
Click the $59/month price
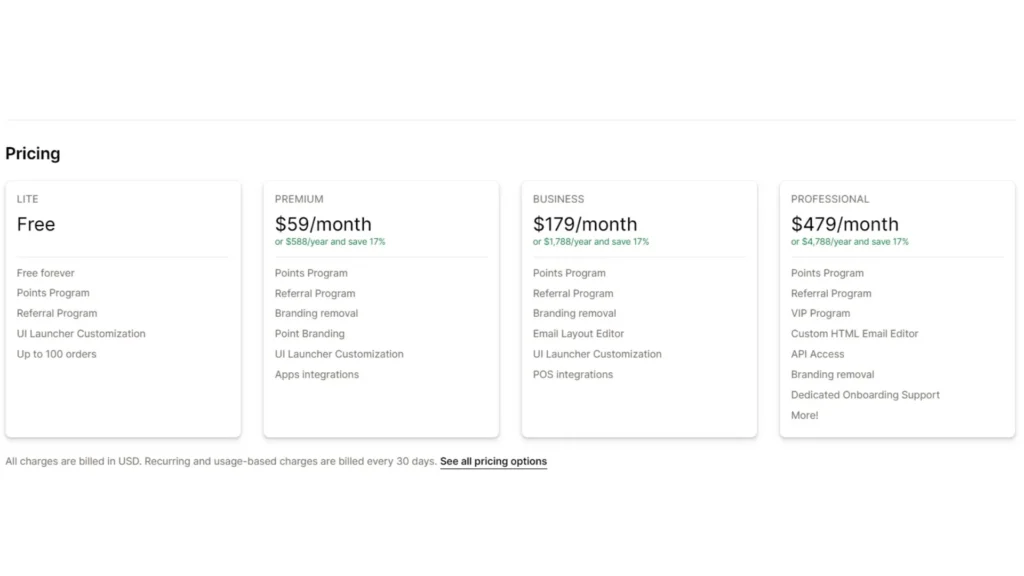tap(323, 224)
